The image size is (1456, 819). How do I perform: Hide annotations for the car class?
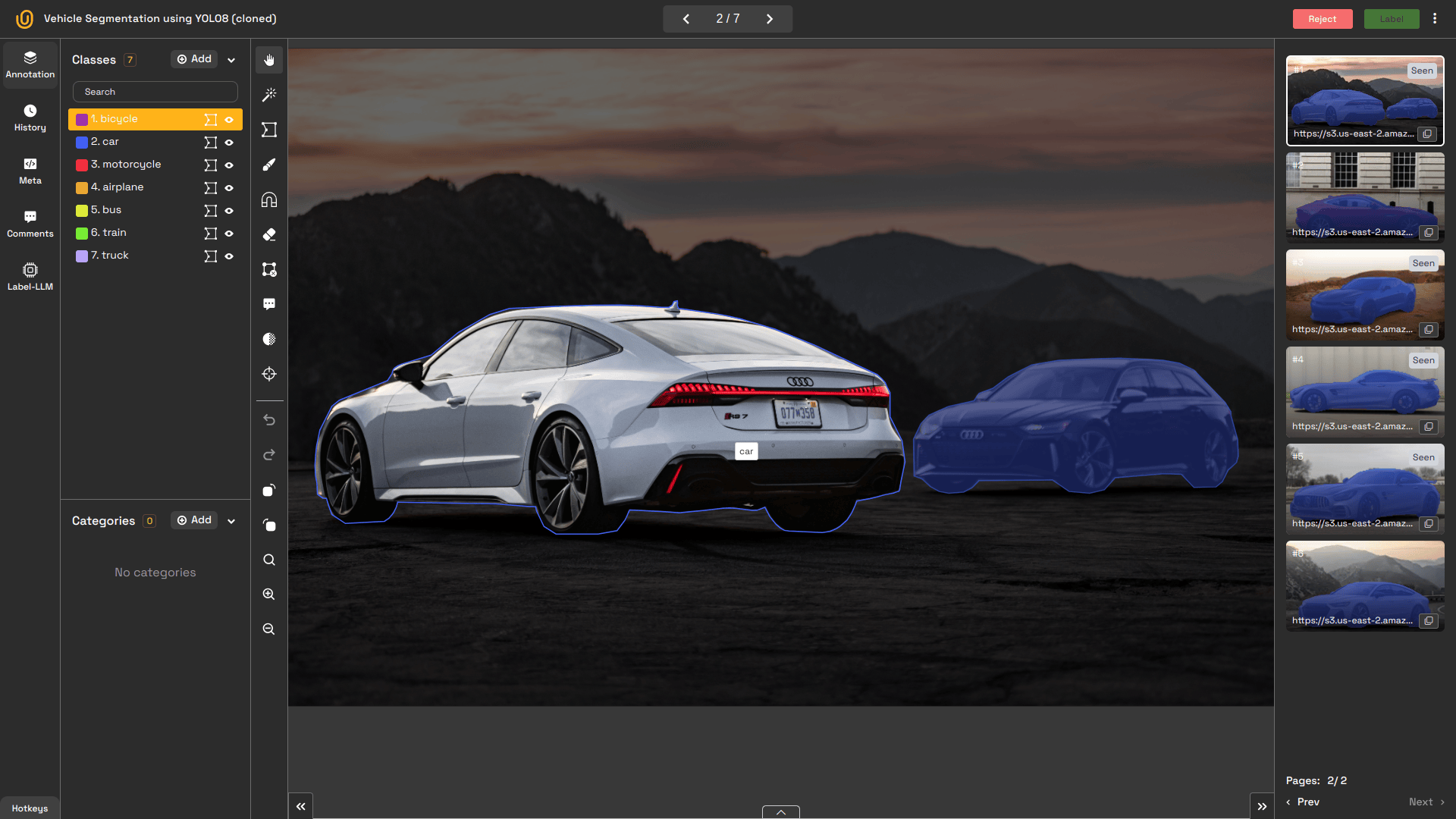tap(230, 142)
